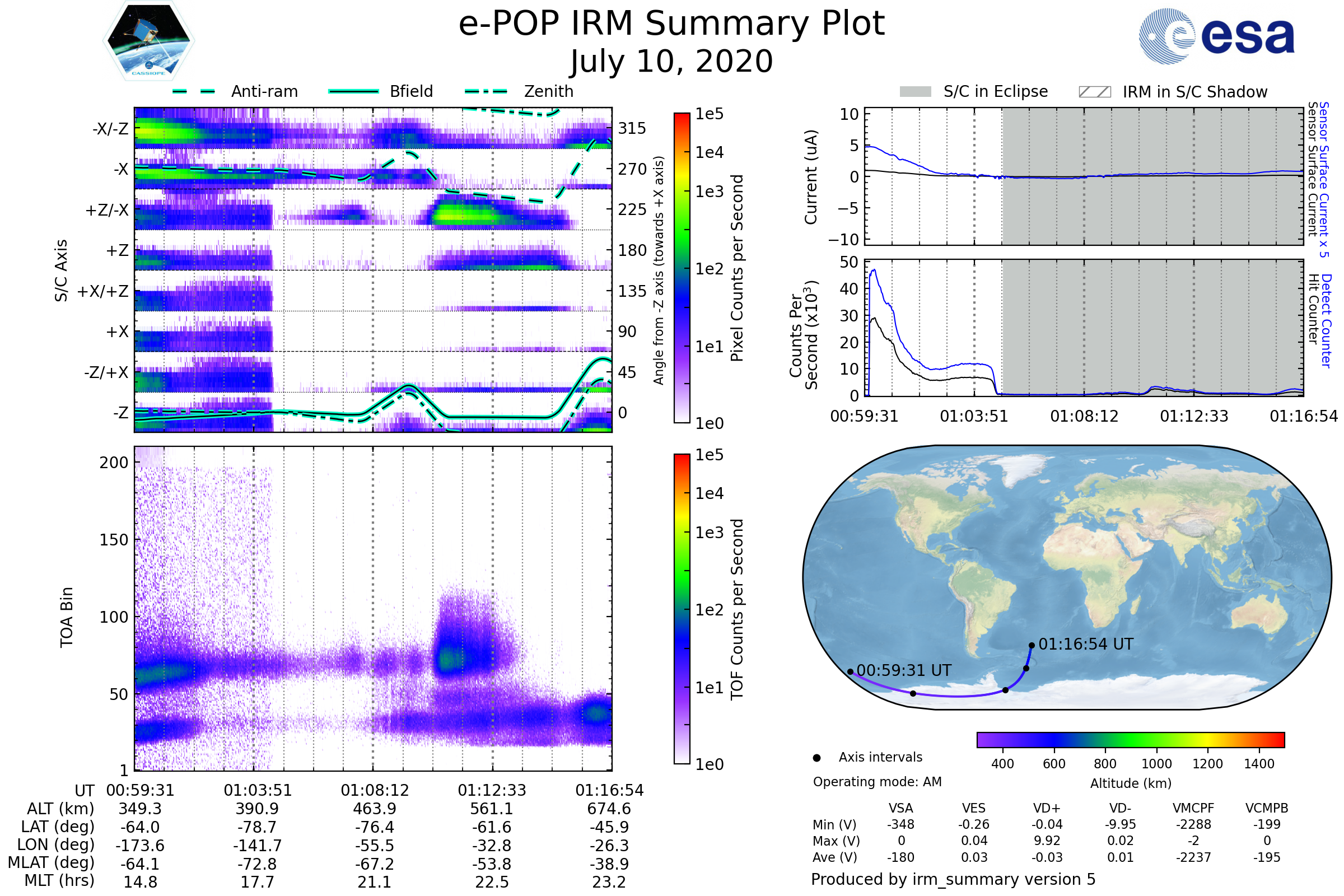Click the July 10, 2020 date heading

tap(671, 62)
